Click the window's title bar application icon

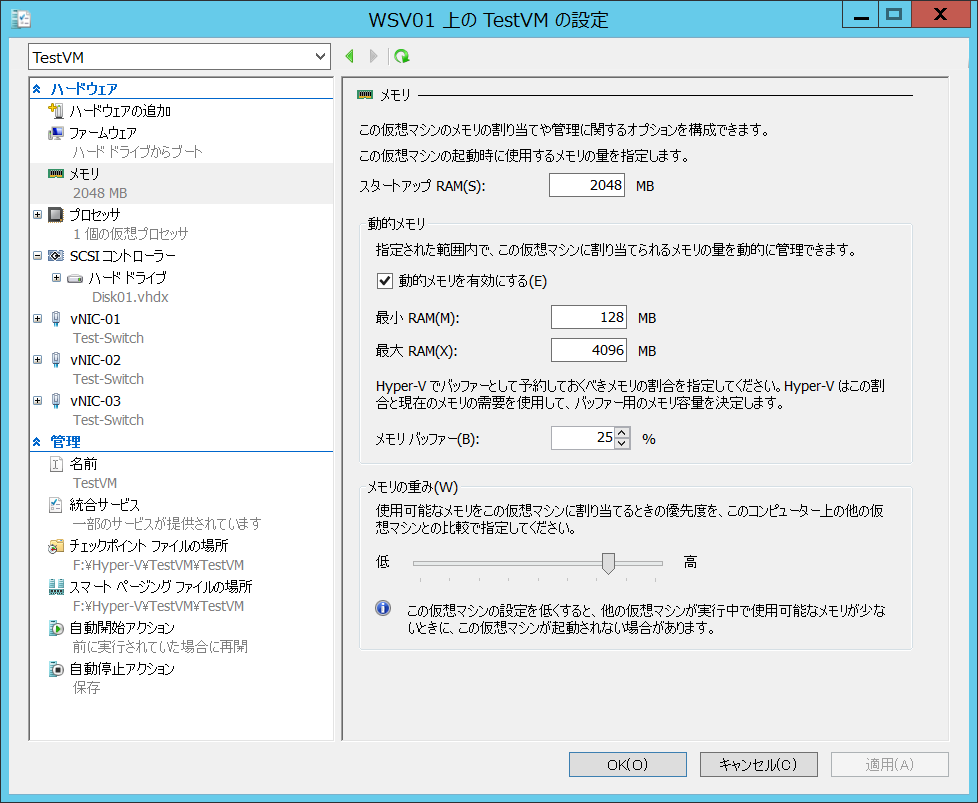pyautogui.click(x=21, y=19)
